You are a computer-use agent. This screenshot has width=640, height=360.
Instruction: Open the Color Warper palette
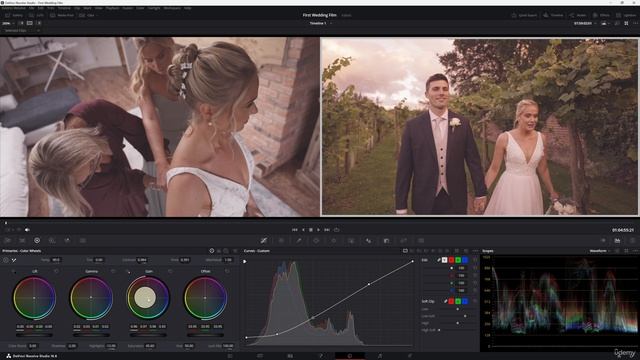(x=281, y=240)
